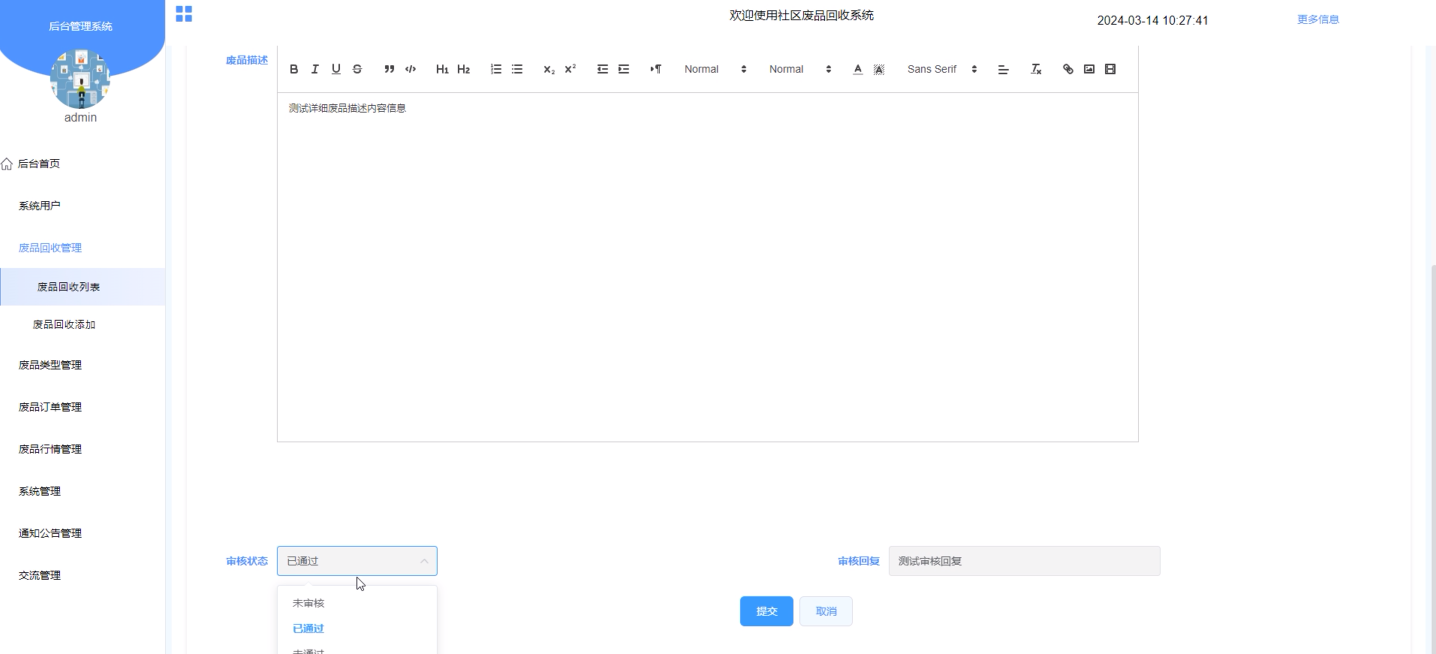Viewport: 1436px width, 654px height.
Task: Increase indent with indent icon
Action: tap(624, 69)
